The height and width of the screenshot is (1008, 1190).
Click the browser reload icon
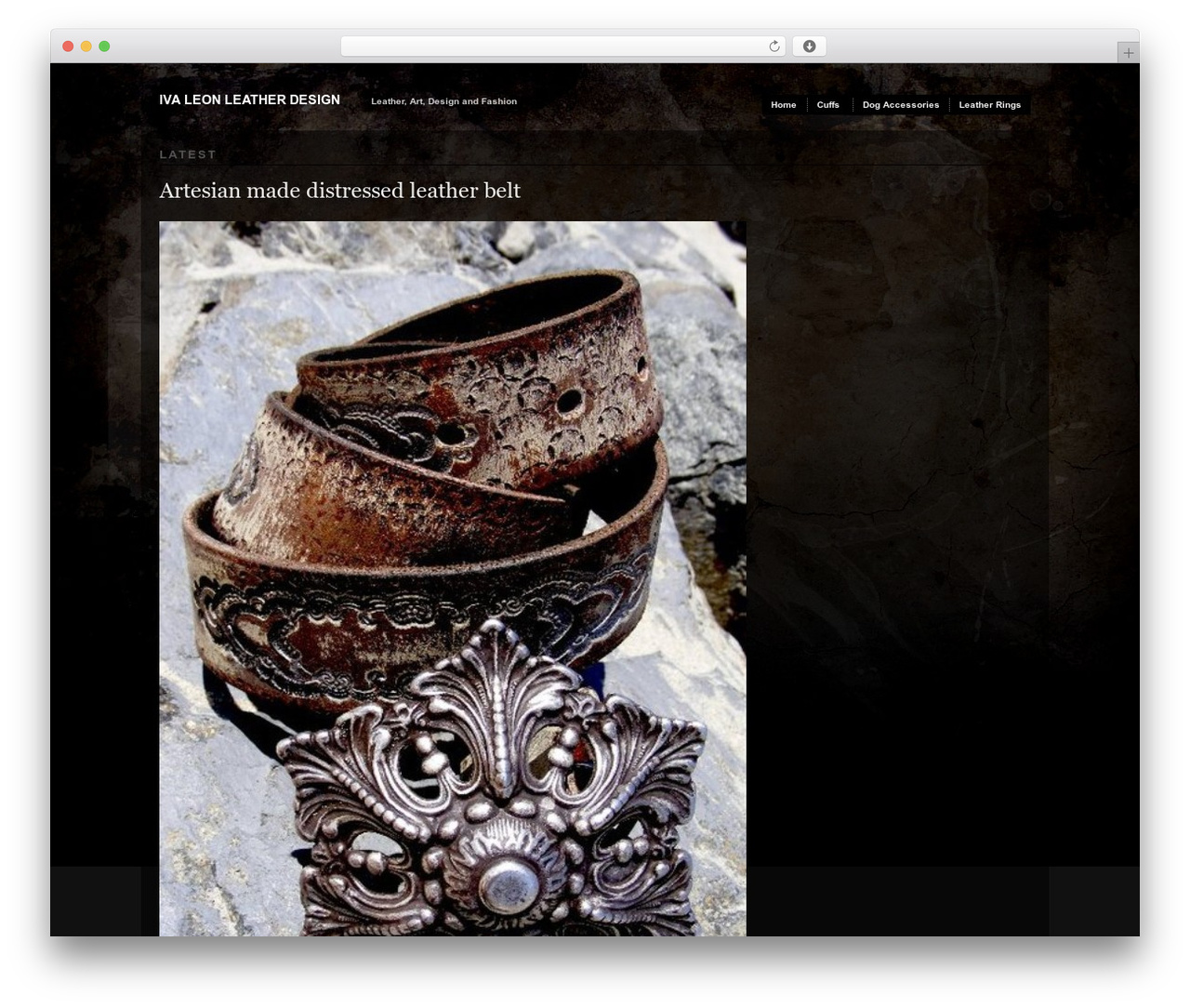(x=773, y=46)
